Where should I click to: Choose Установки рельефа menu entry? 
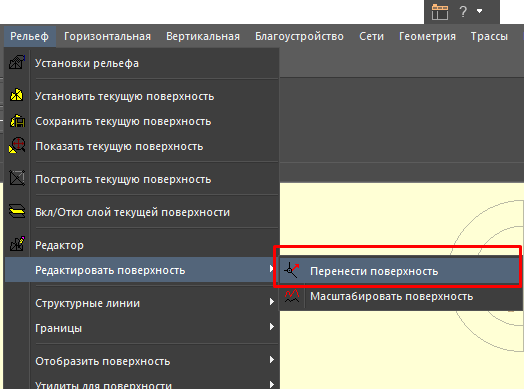[142, 63]
